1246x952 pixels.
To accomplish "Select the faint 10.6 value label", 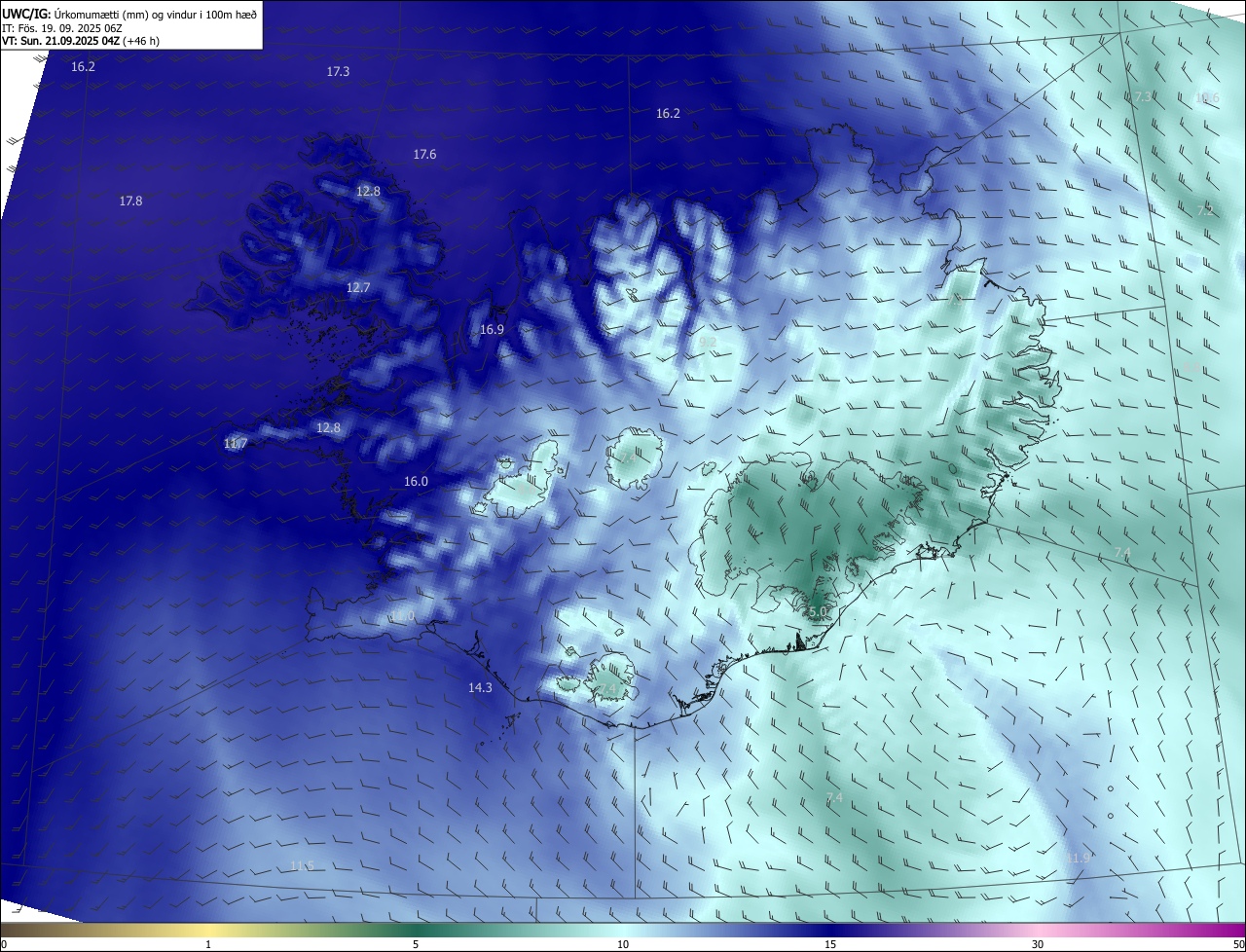I will 1207,98.
